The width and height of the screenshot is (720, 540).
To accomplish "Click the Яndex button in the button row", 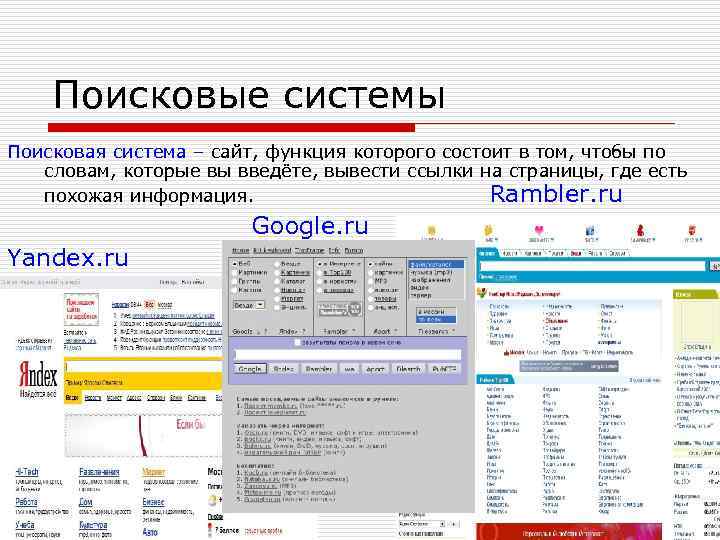I will tap(283, 369).
